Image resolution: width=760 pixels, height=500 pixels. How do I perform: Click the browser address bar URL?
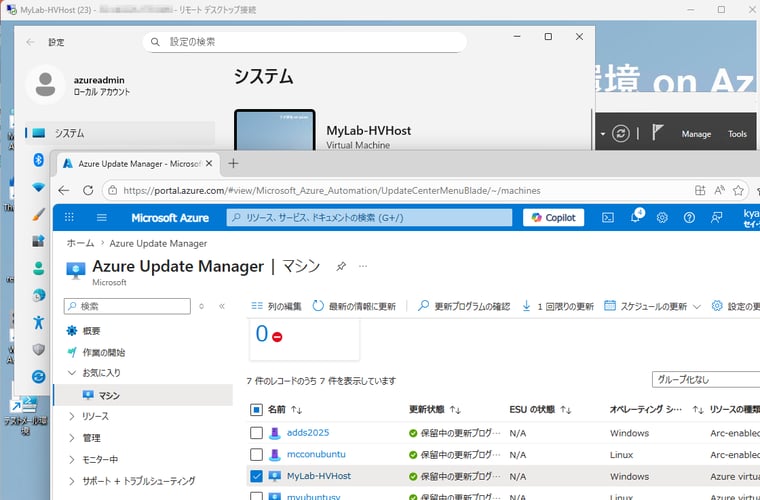332,190
